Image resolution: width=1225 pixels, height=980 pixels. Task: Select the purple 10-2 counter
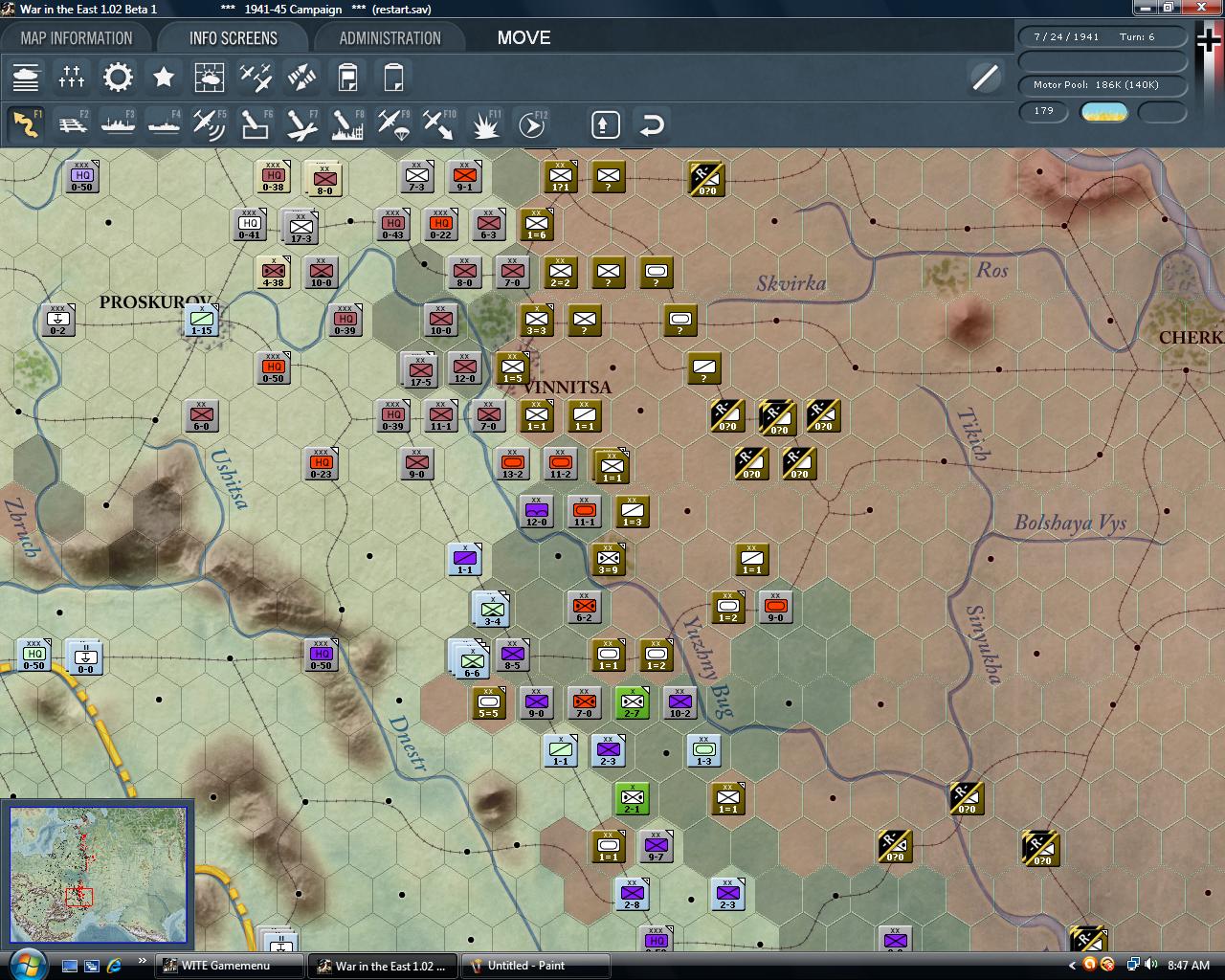point(679,702)
